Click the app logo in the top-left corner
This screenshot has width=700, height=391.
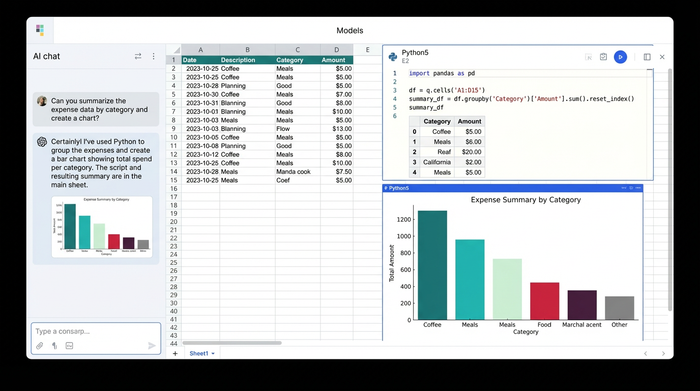(40, 30)
